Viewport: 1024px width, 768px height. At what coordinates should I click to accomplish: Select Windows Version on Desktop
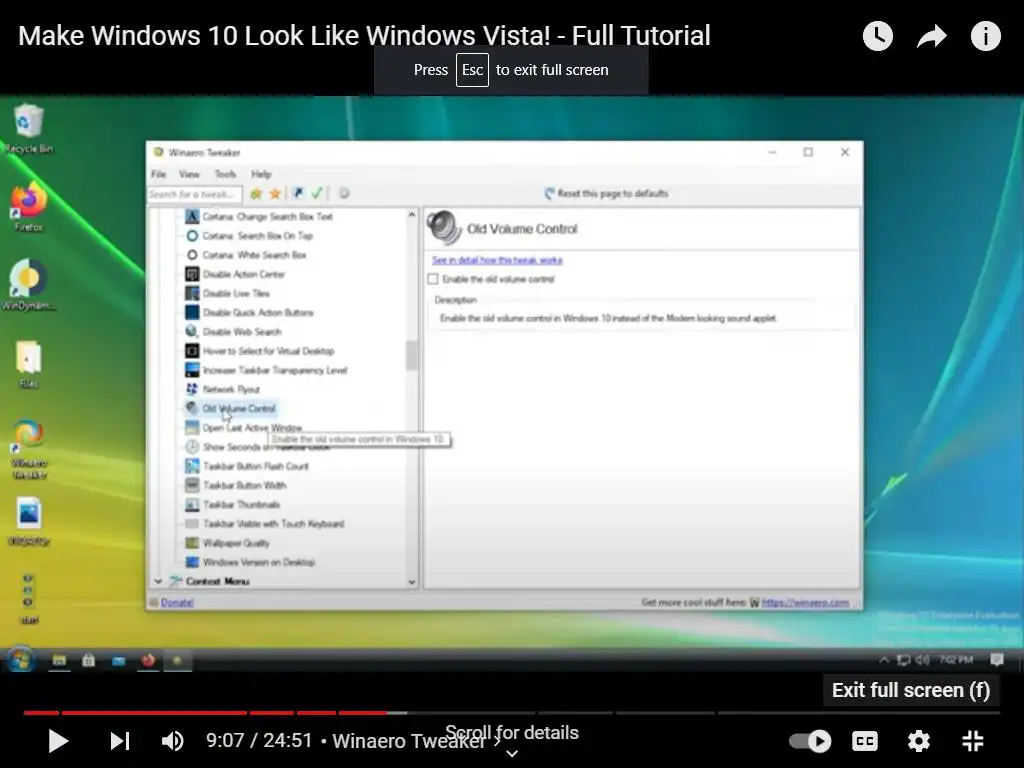coord(250,562)
